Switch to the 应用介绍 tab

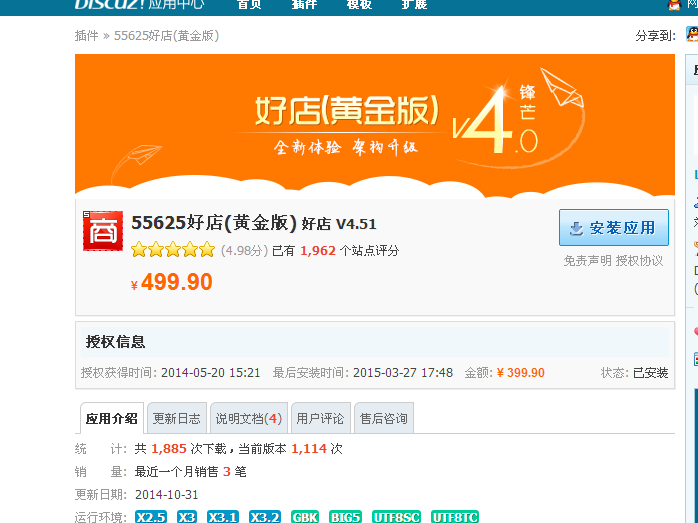click(x=112, y=418)
